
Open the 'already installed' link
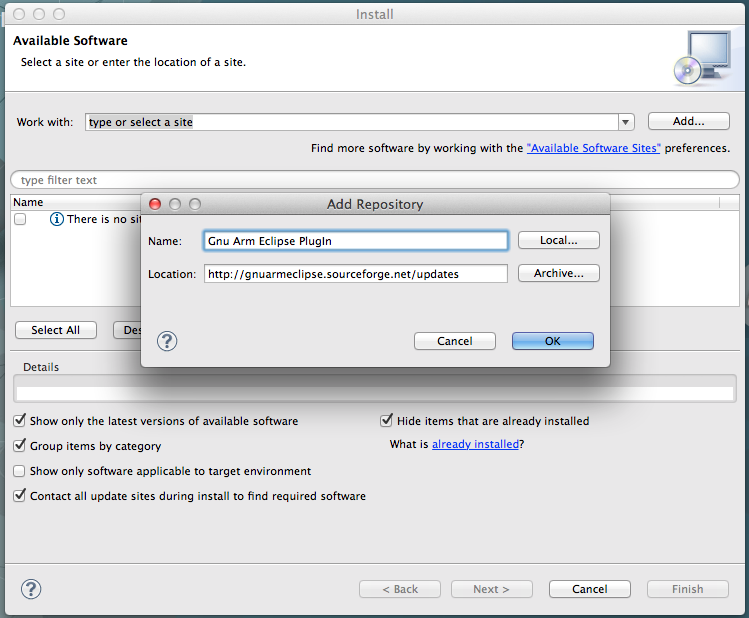(x=475, y=444)
